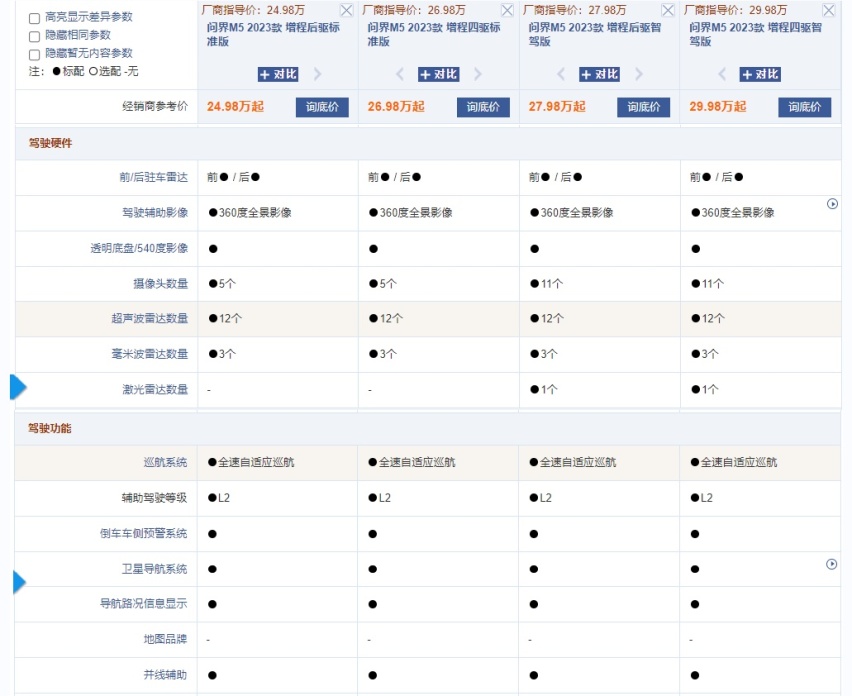Click 辅助驾驶等级 parameter label

[154, 498]
